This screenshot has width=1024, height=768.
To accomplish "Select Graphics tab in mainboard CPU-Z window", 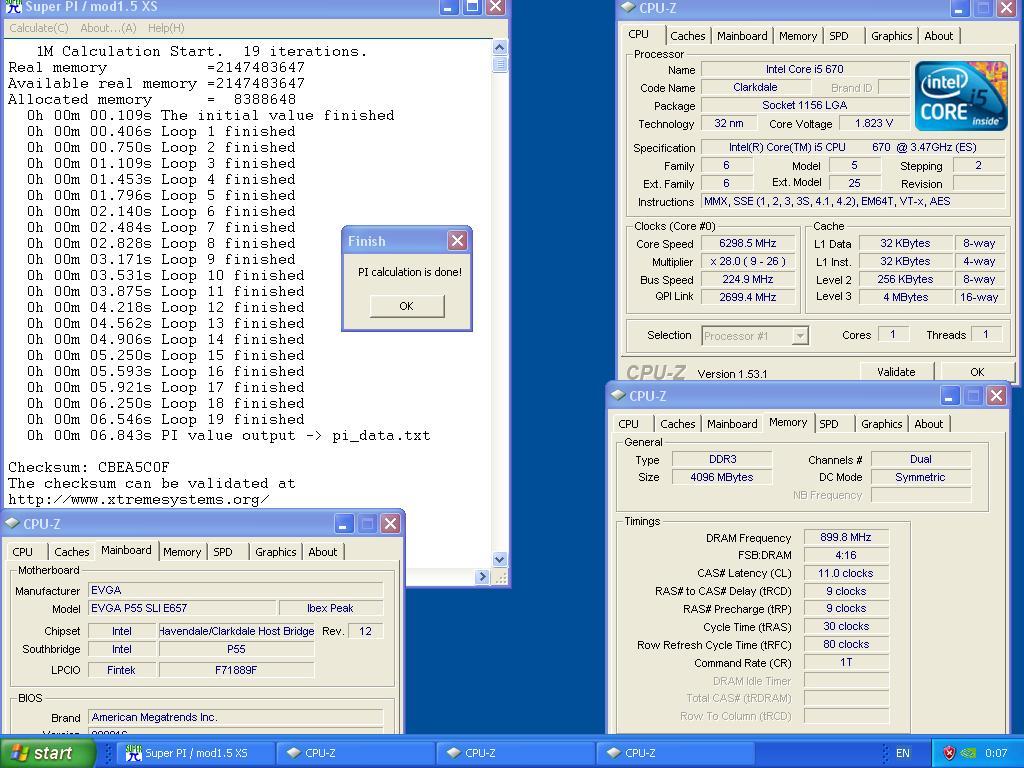I will pyautogui.click(x=276, y=552).
